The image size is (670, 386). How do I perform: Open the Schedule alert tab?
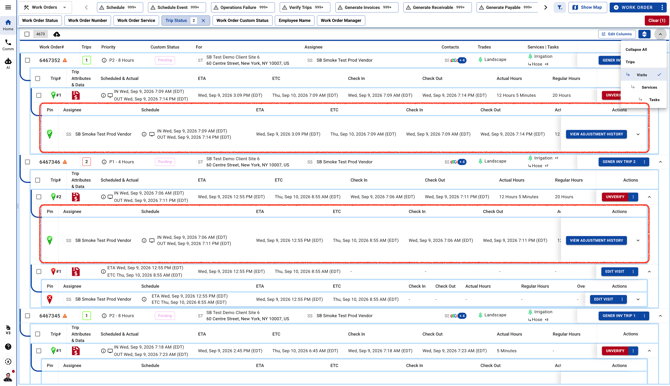[x=120, y=7]
